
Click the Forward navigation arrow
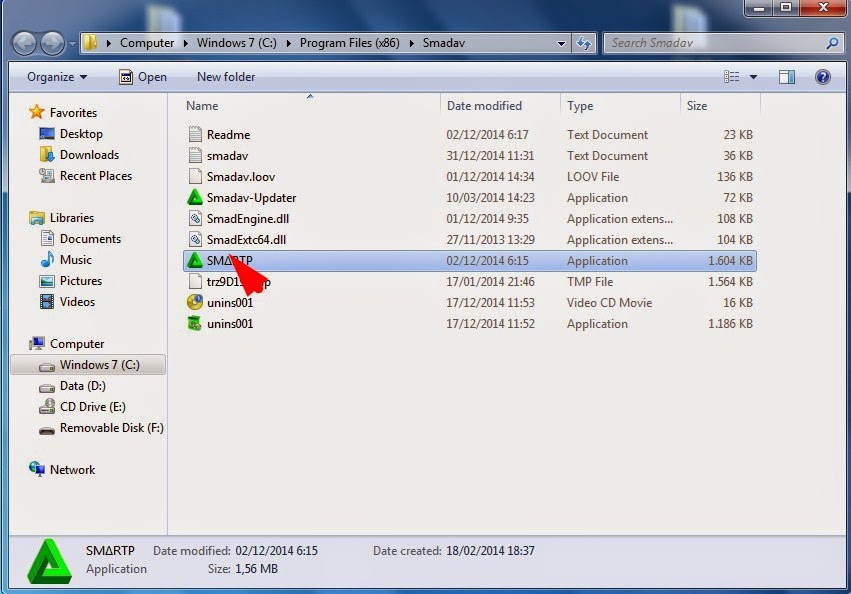point(52,43)
